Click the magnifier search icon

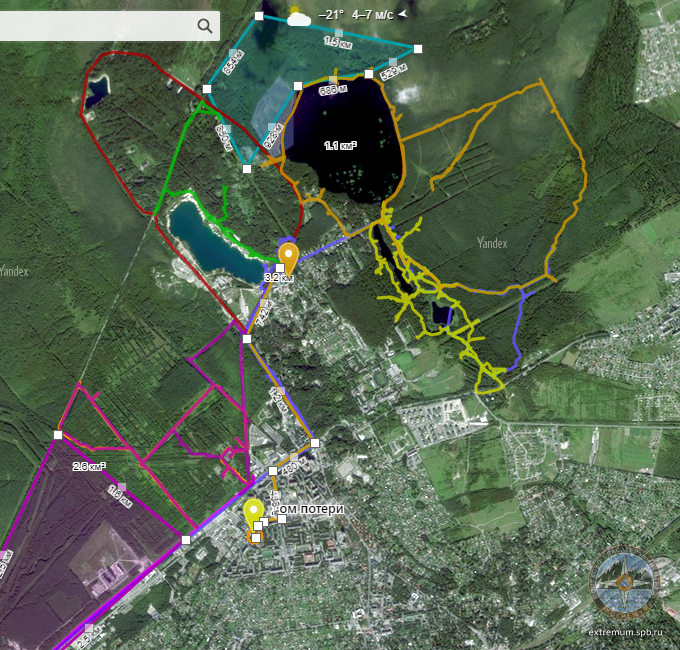pos(205,26)
